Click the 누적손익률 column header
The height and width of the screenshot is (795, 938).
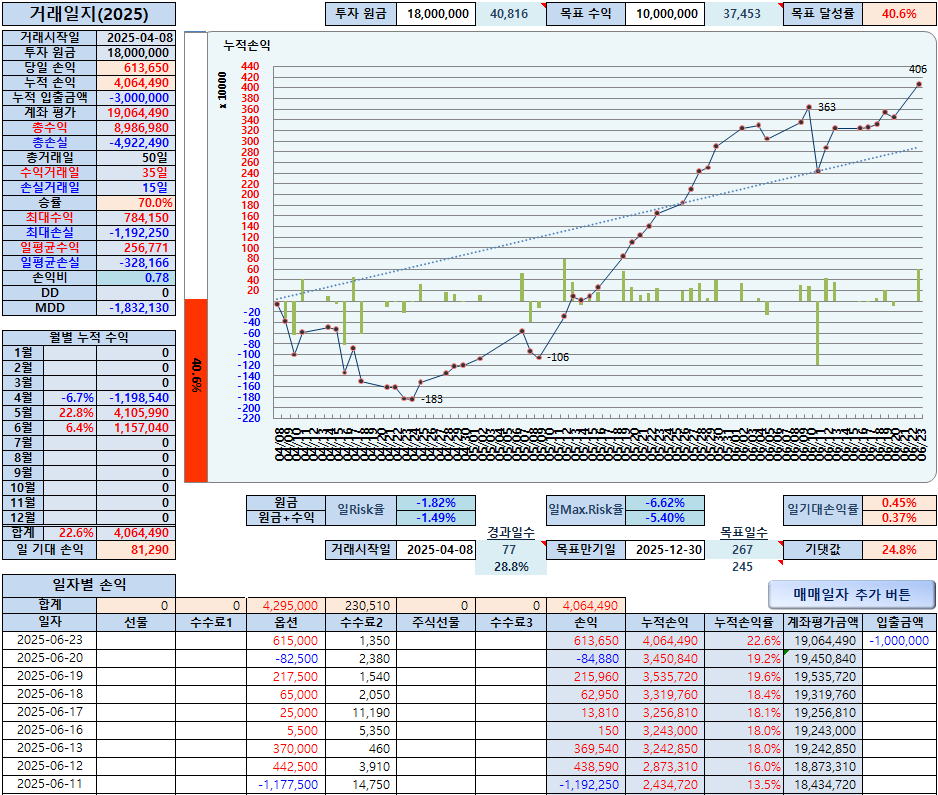tap(744, 622)
